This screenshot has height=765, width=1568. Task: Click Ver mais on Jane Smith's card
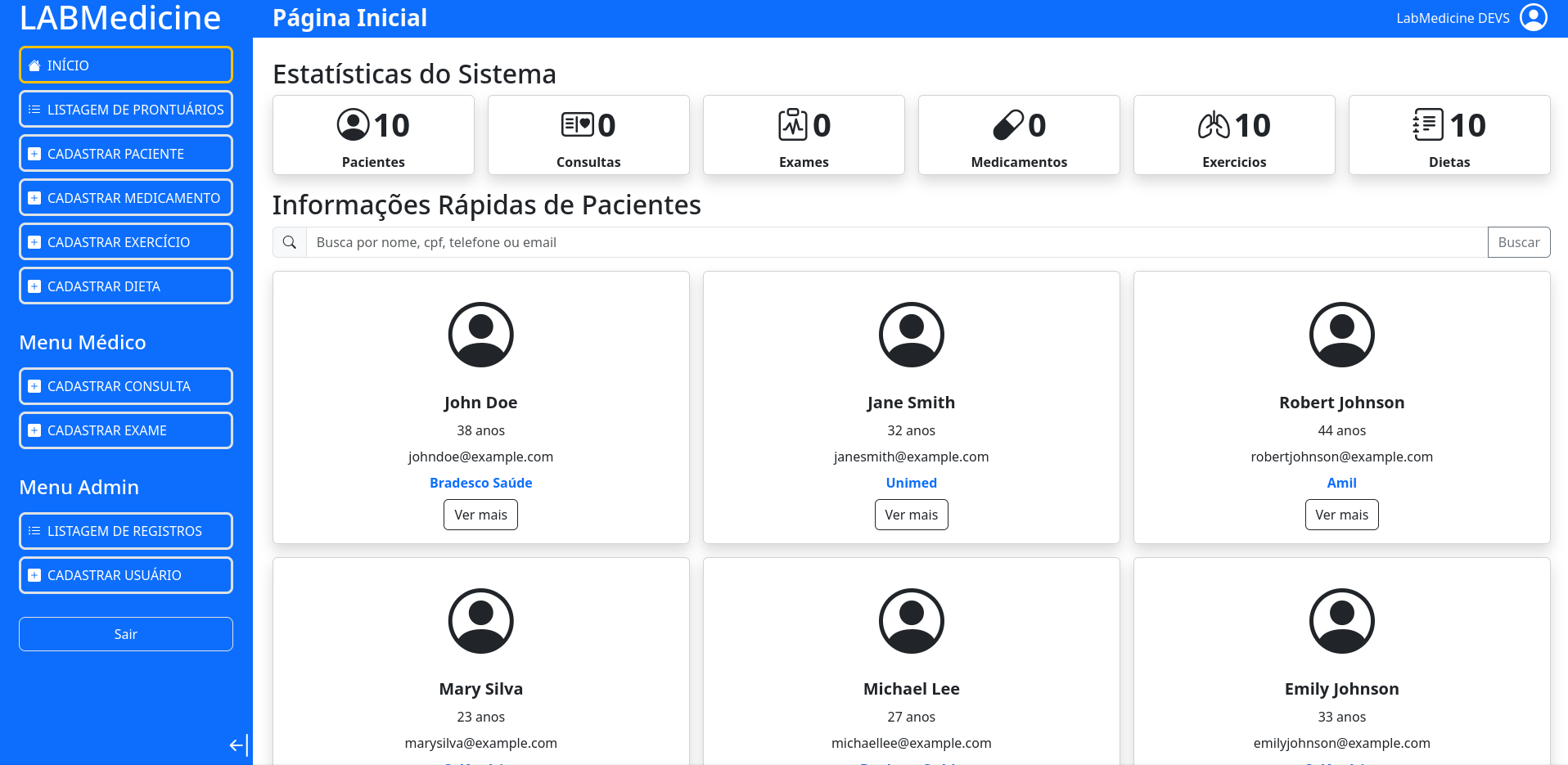tap(912, 515)
